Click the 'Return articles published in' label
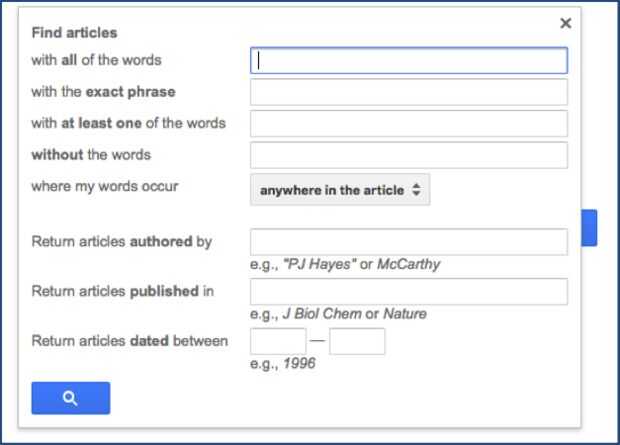The image size is (620, 445). coord(123,291)
